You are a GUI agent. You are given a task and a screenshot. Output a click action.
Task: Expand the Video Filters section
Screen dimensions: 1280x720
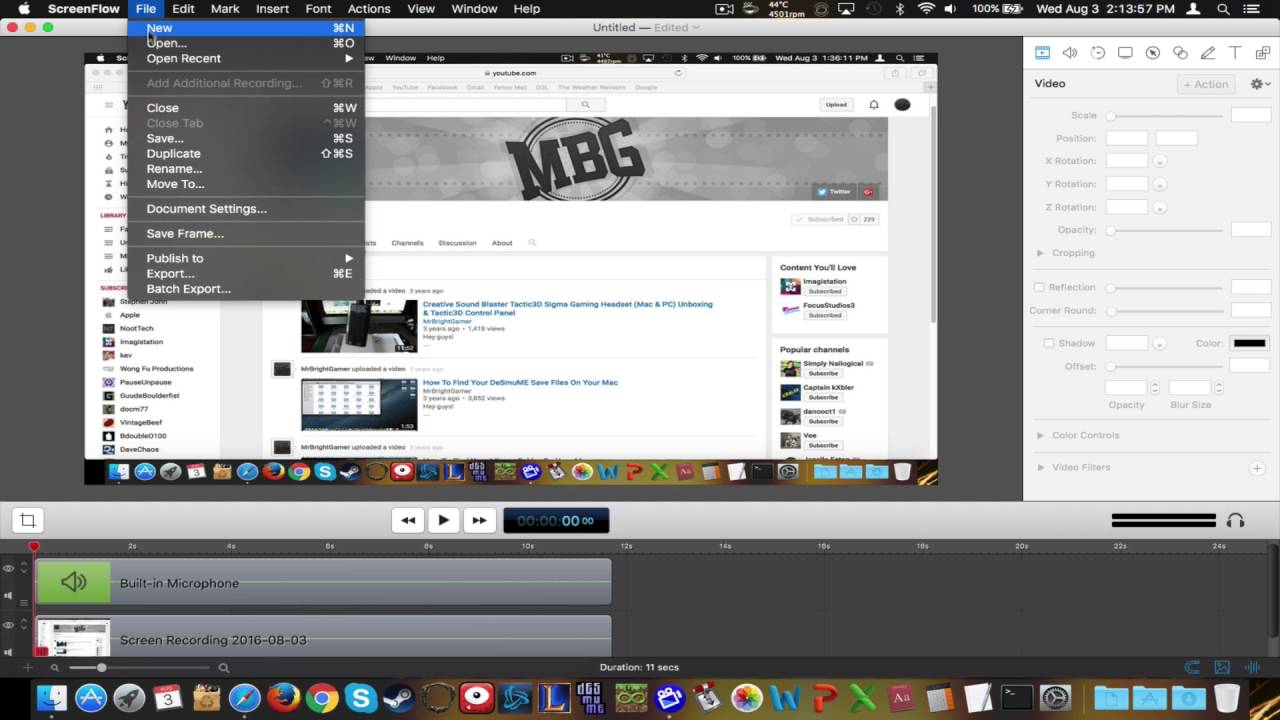[x=1040, y=467]
